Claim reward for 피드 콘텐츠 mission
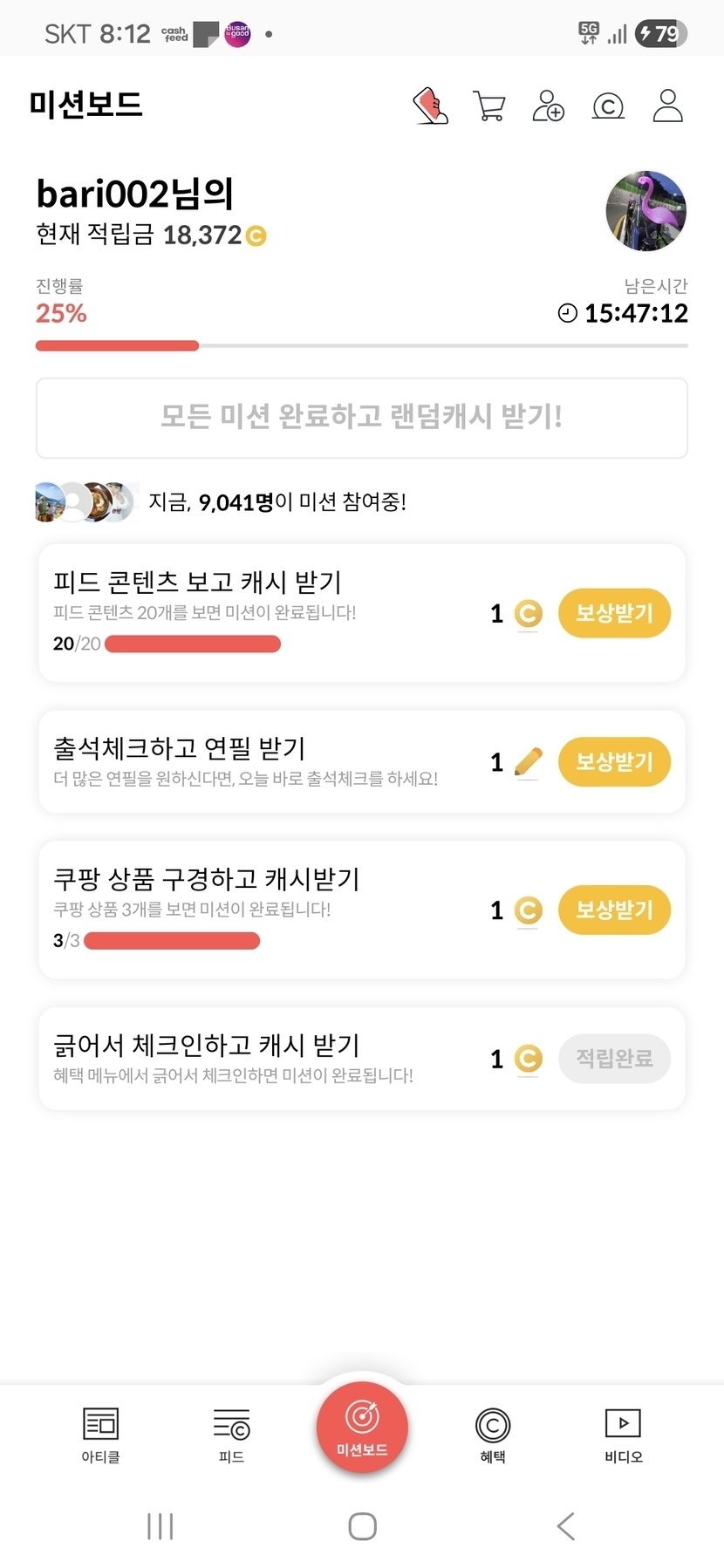The image size is (724, 1568). click(614, 613)
